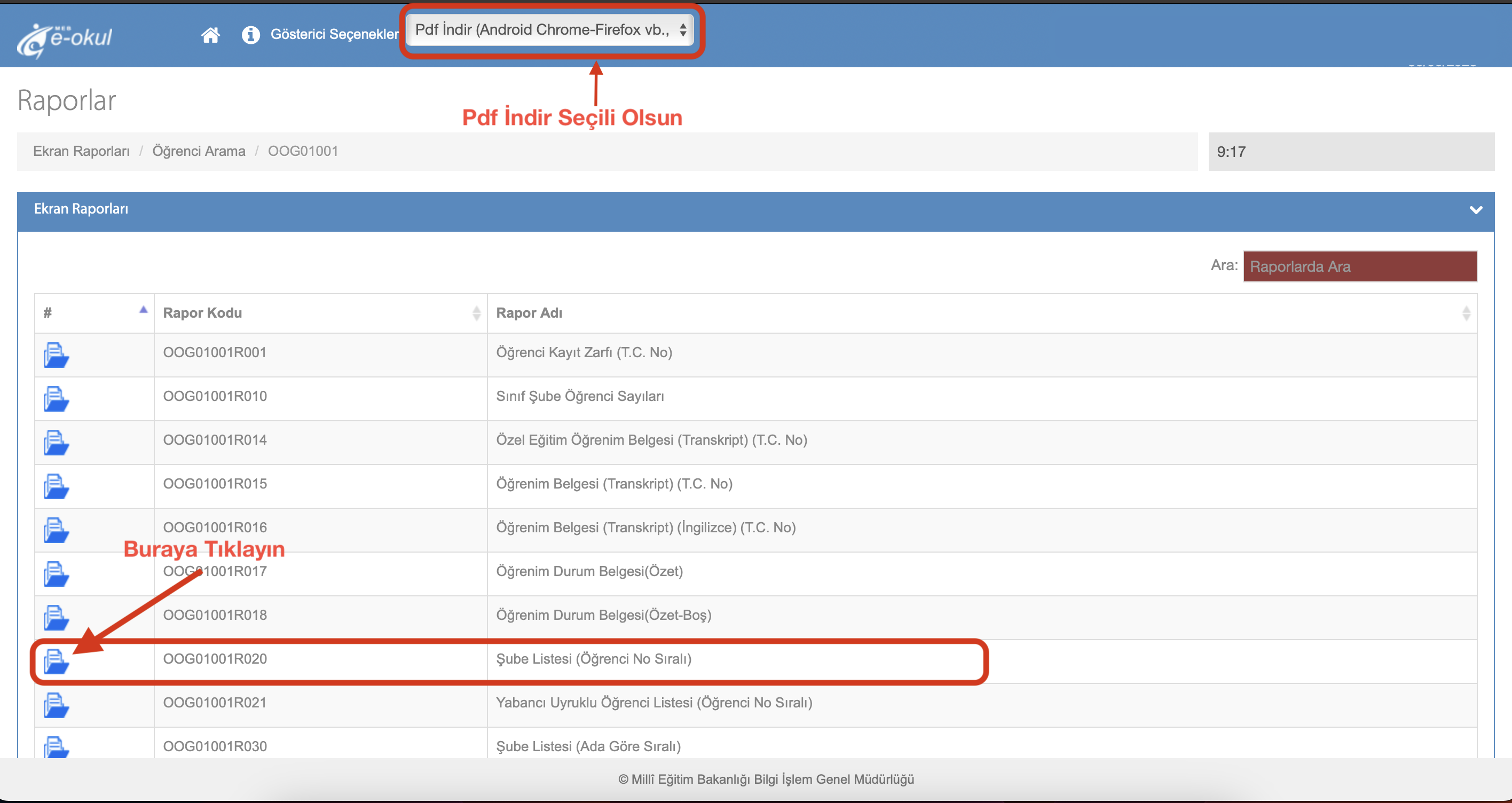Select Öğrenim Durum Belgesi(Özet-Boş) report row
Viewport: 1512px width, 803px height.
(603, 615)
